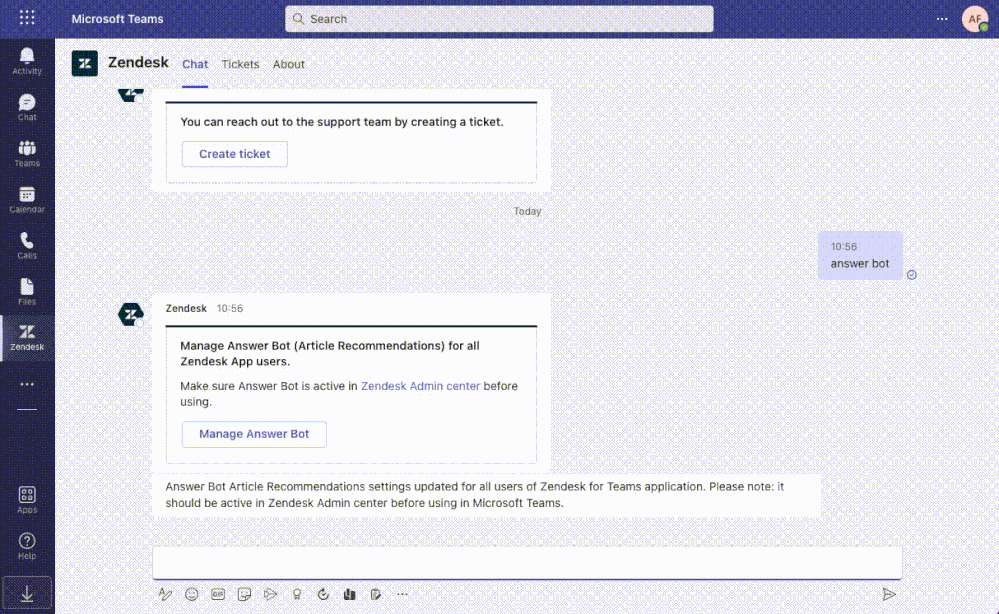Open Teams in the sidebar

click(27, 154)
